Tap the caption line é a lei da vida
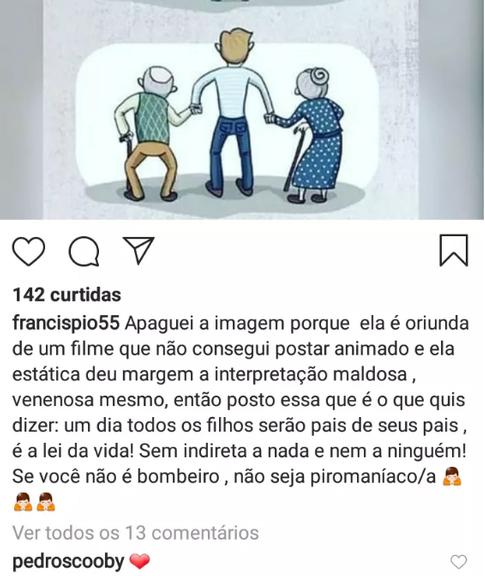The height and width of the screenshot is (576, 485). click(73, 451)
